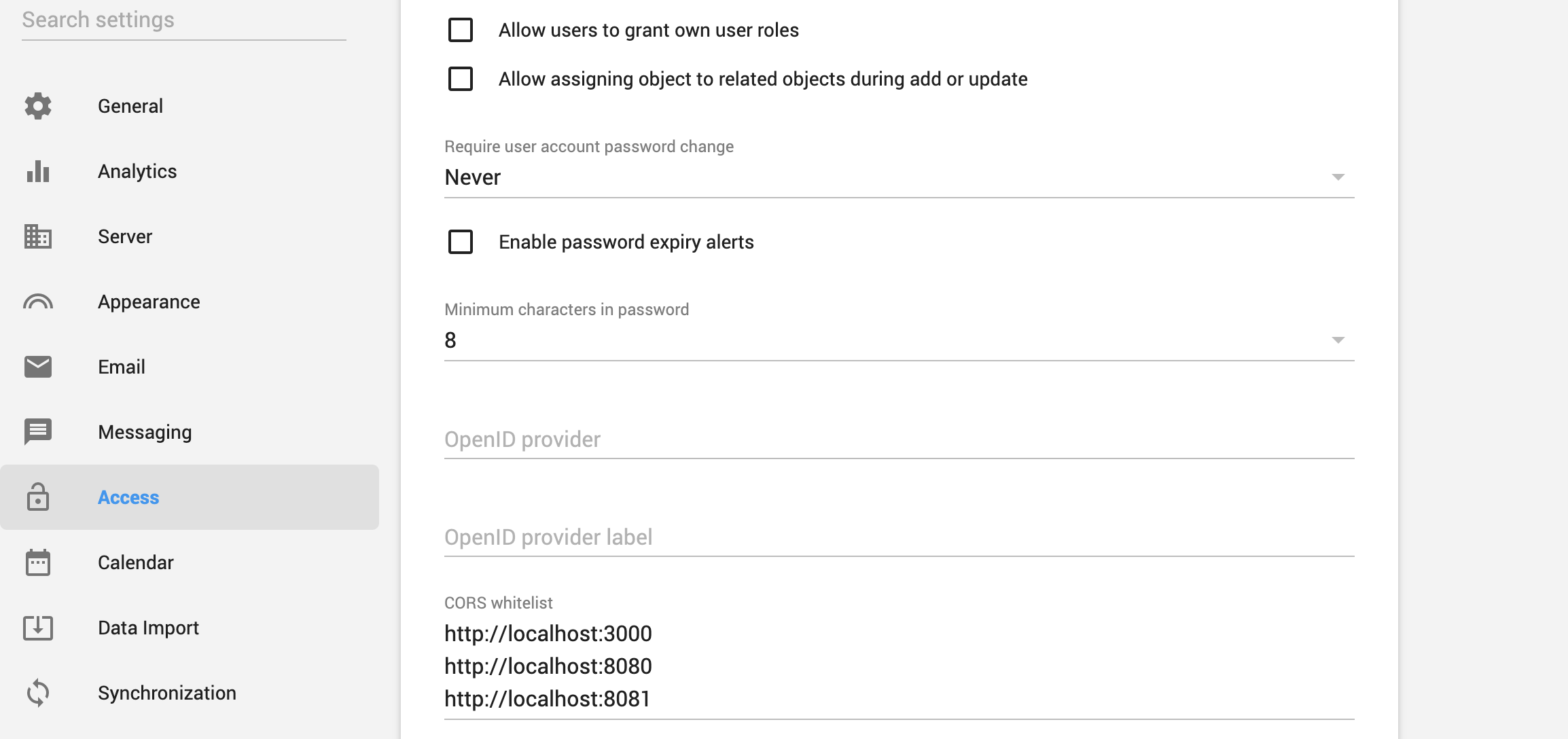Select the Data Import menu item

[x=148, y=627]
